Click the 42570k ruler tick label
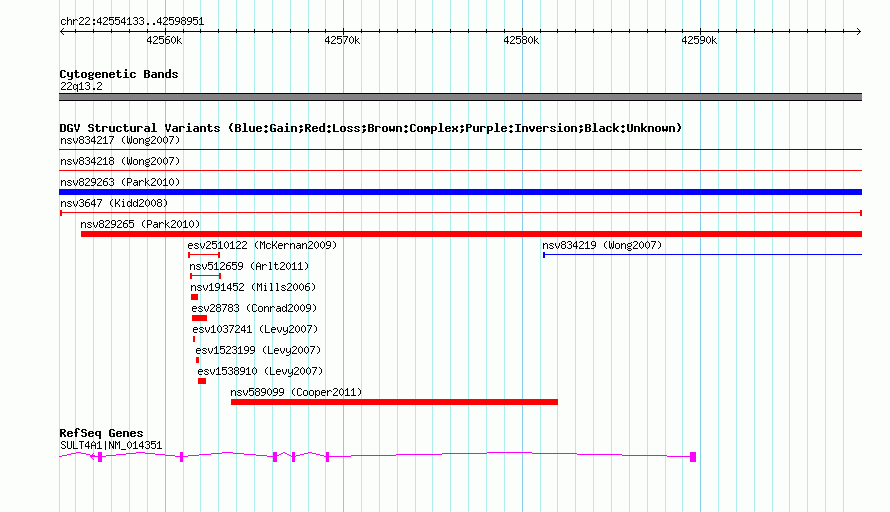 [x=342, y=40]
